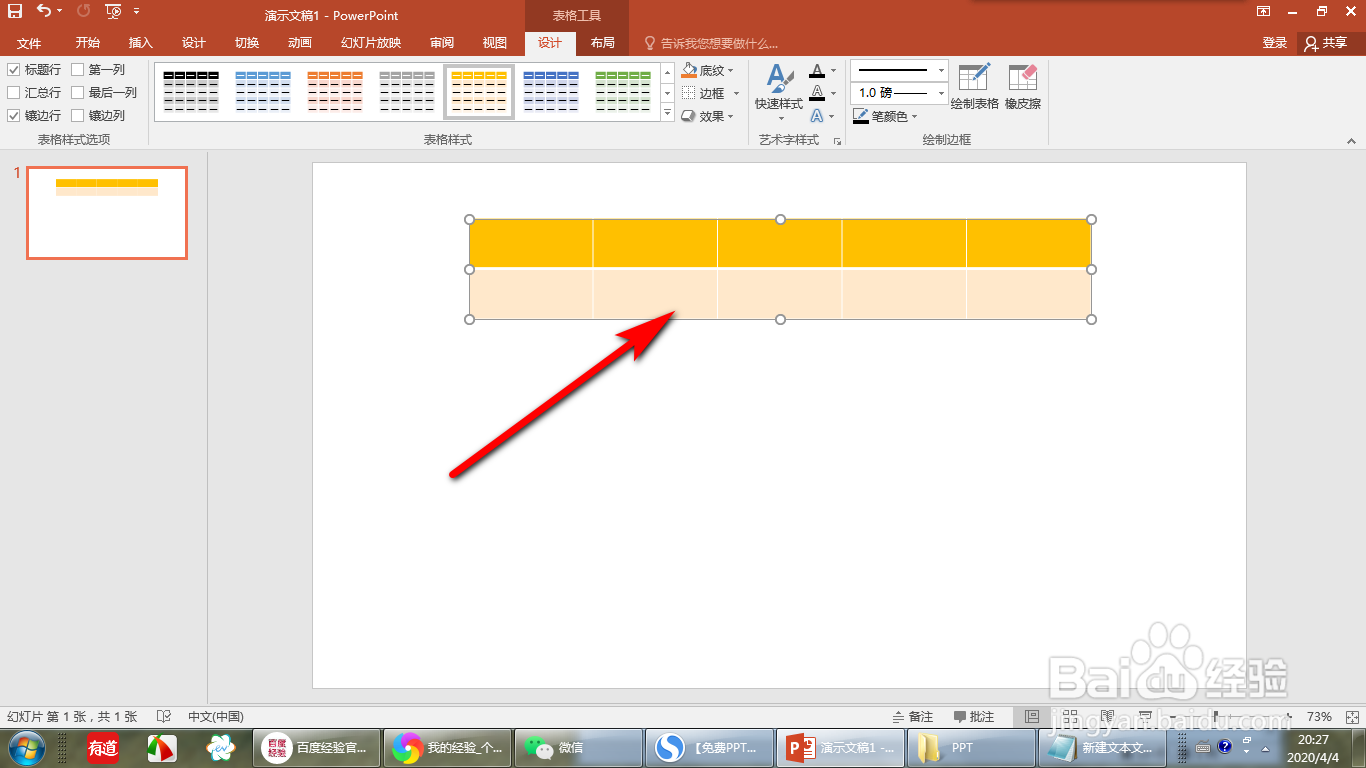Click the Redo icon in title bar
Image resolution: width=1366 pixels, height=768 pixels.
tap(83, 12)
